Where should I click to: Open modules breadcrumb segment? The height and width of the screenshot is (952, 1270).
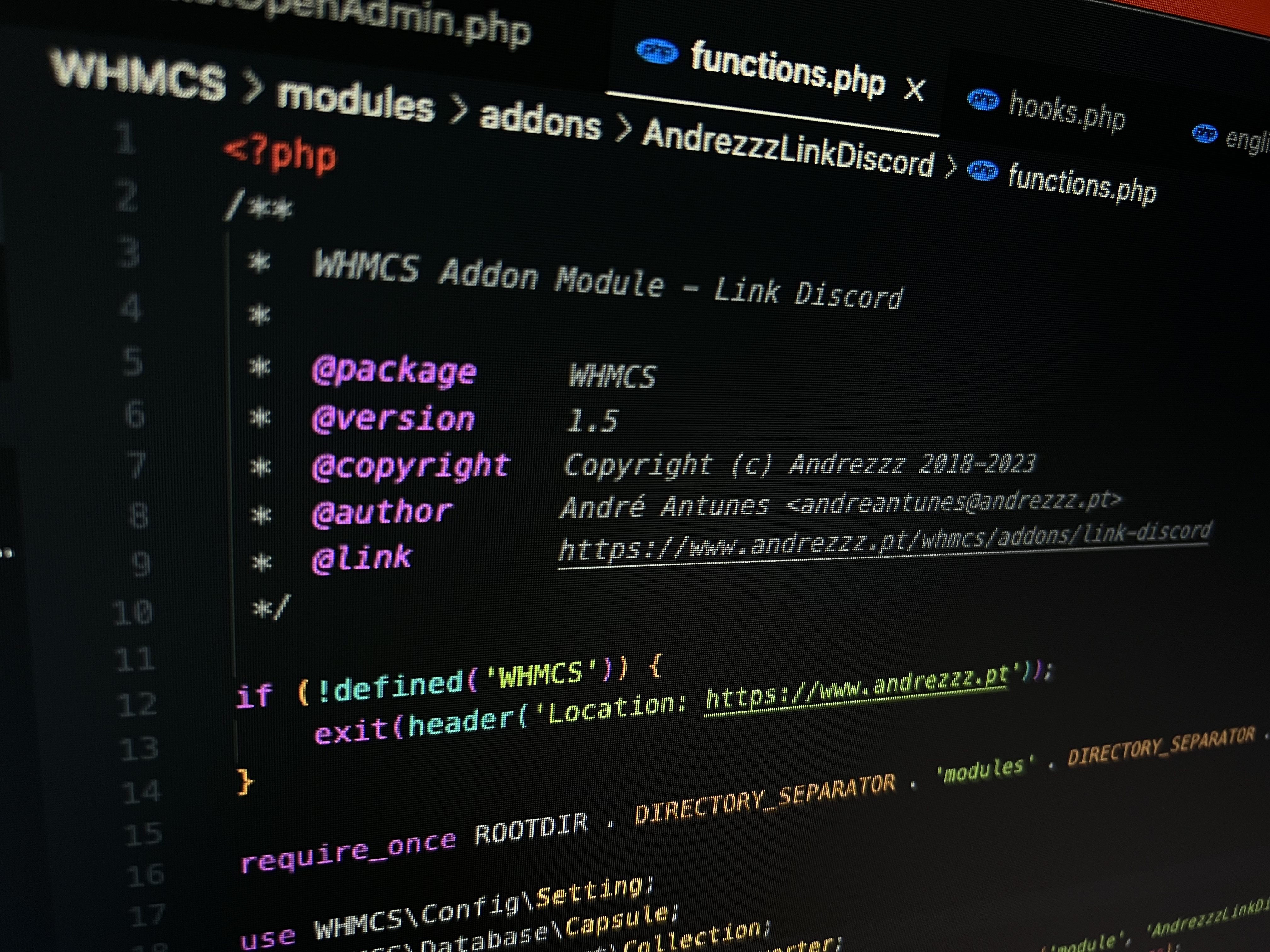(355, 102)
